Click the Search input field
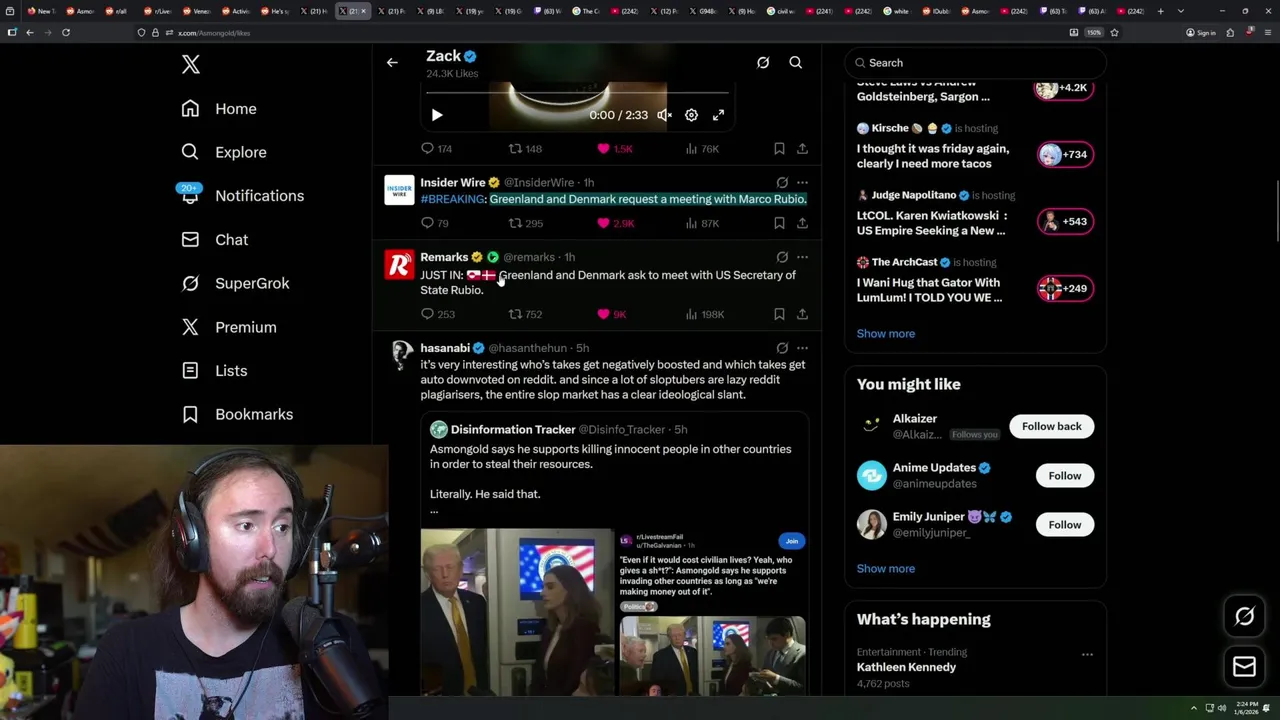Screen dimensions: 1280x720 point(975,63)
